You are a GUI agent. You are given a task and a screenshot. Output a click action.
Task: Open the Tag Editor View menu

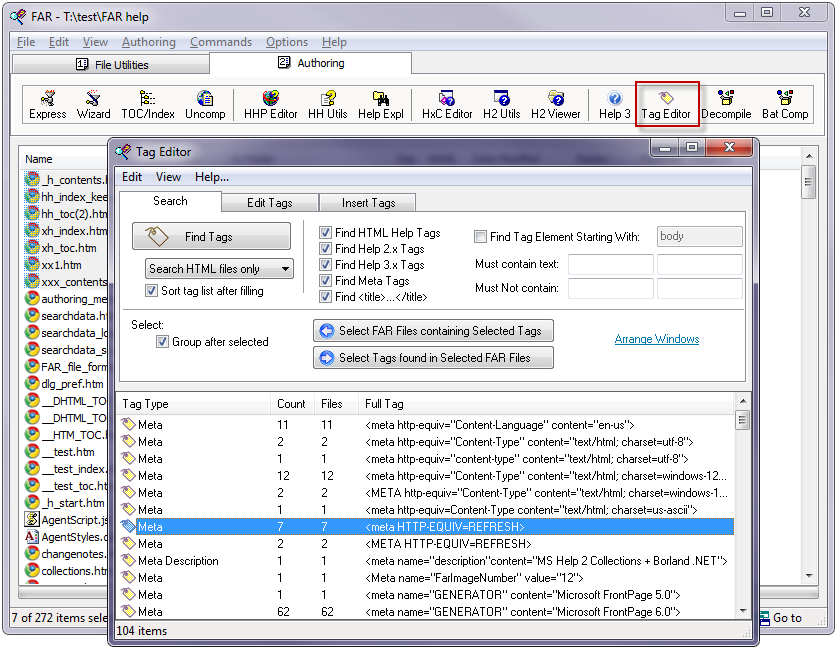168,177
